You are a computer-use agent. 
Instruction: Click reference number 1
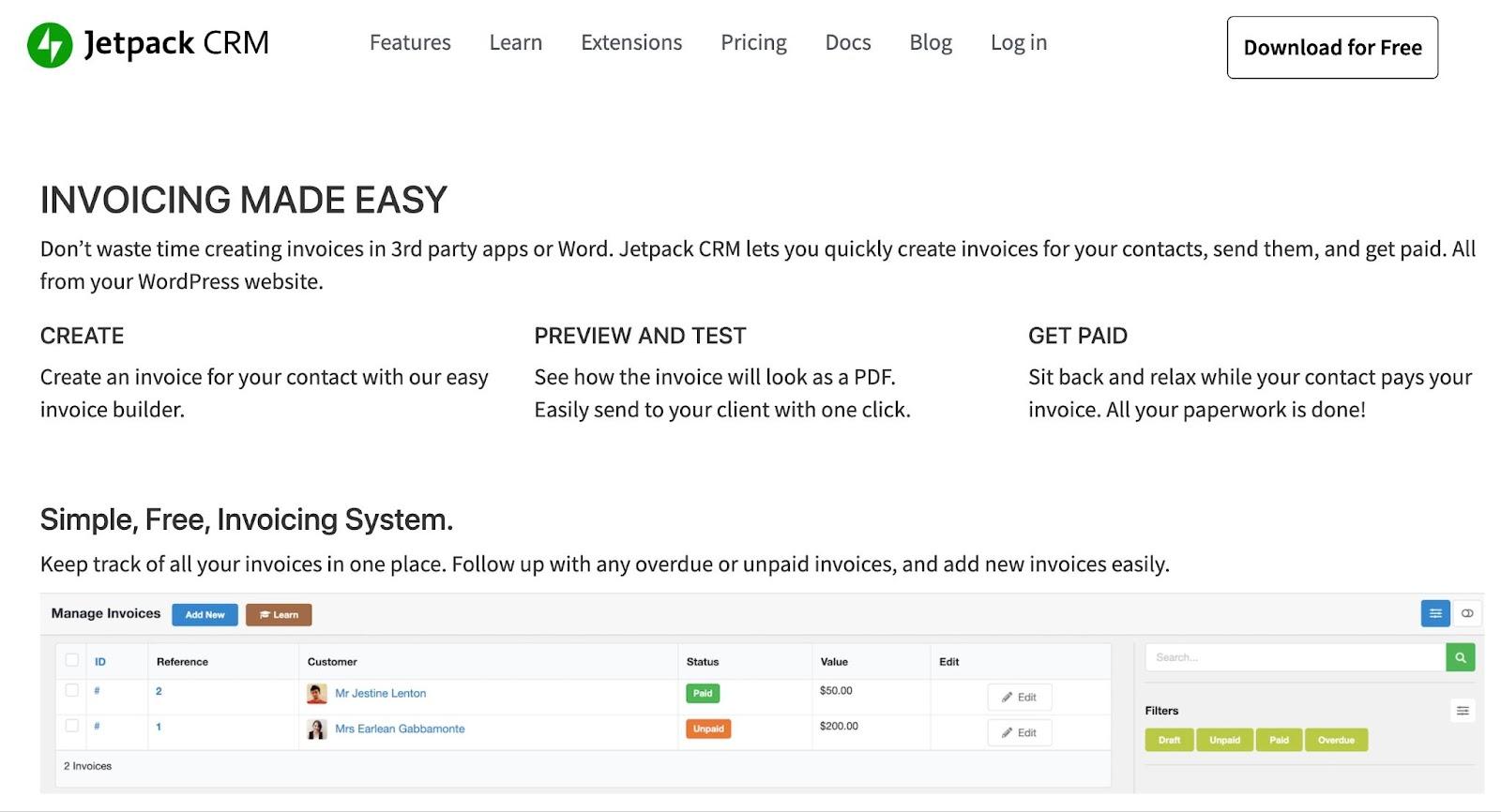click(159, 728)
